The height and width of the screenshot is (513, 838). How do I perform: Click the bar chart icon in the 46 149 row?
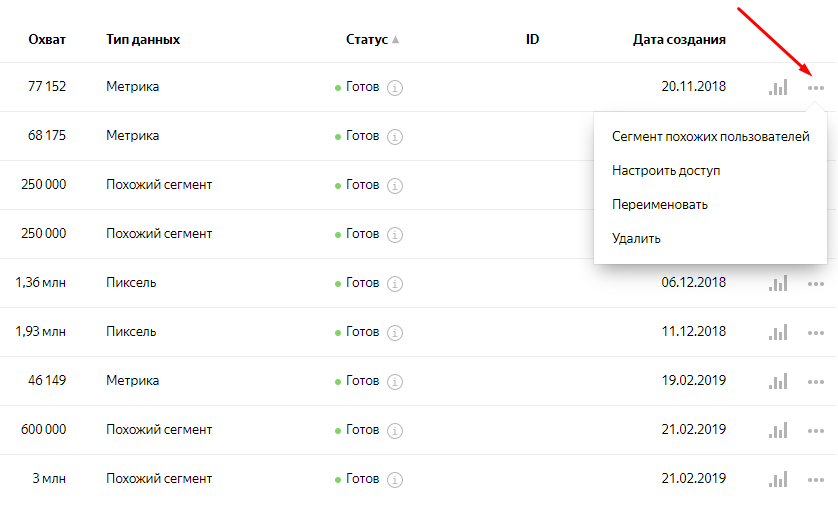778,381
